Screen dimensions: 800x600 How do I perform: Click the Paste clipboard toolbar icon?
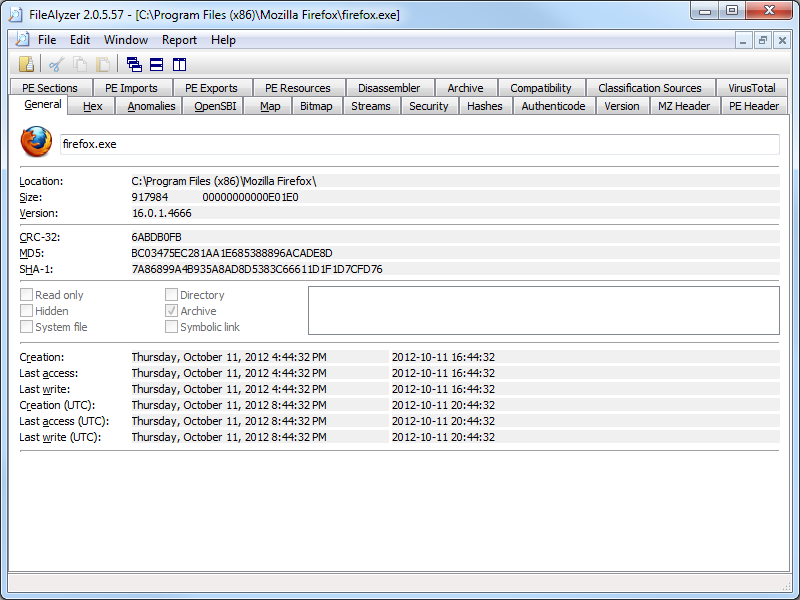click(x=102, y=64)
